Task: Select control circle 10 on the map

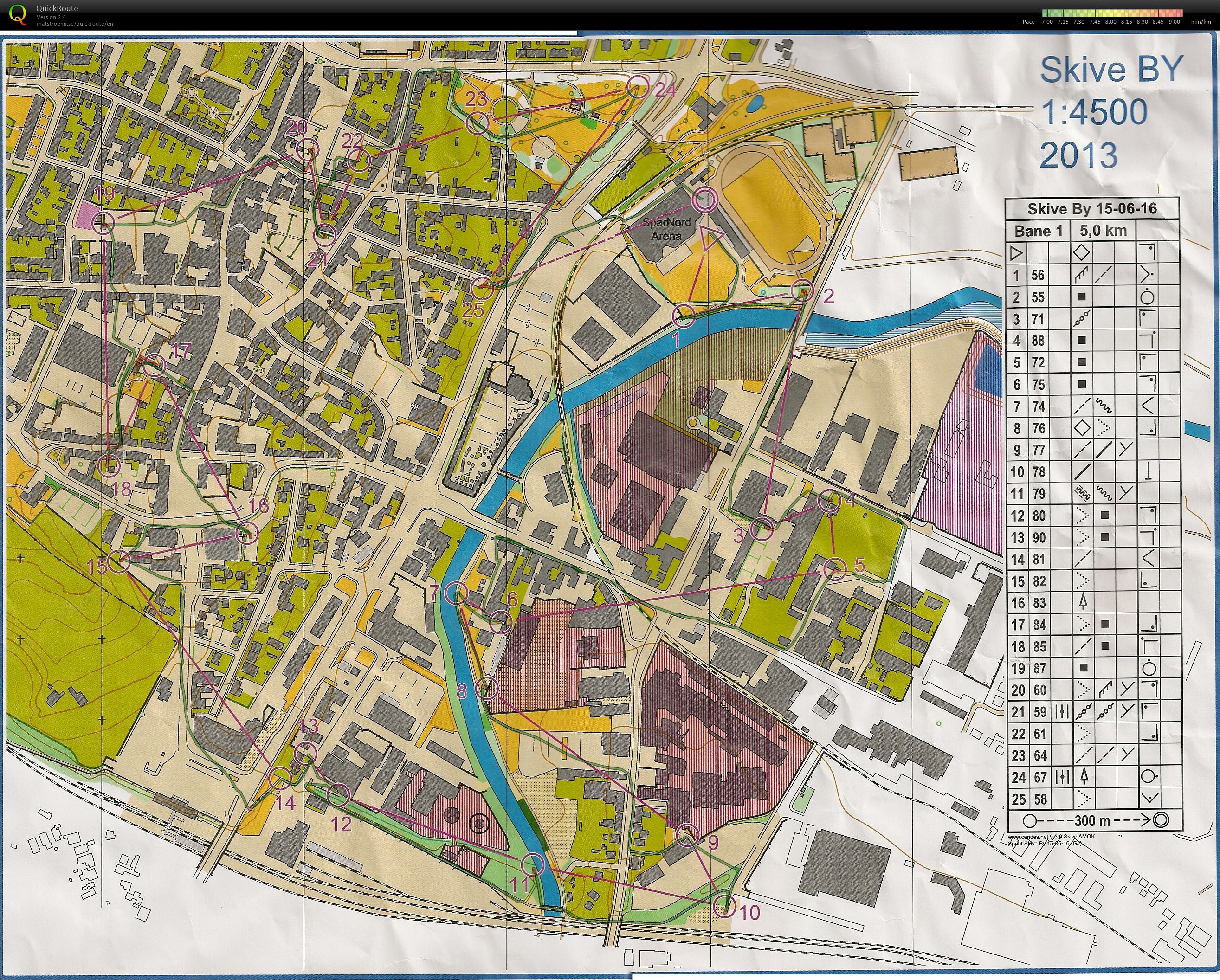Action: pos(724,906)
